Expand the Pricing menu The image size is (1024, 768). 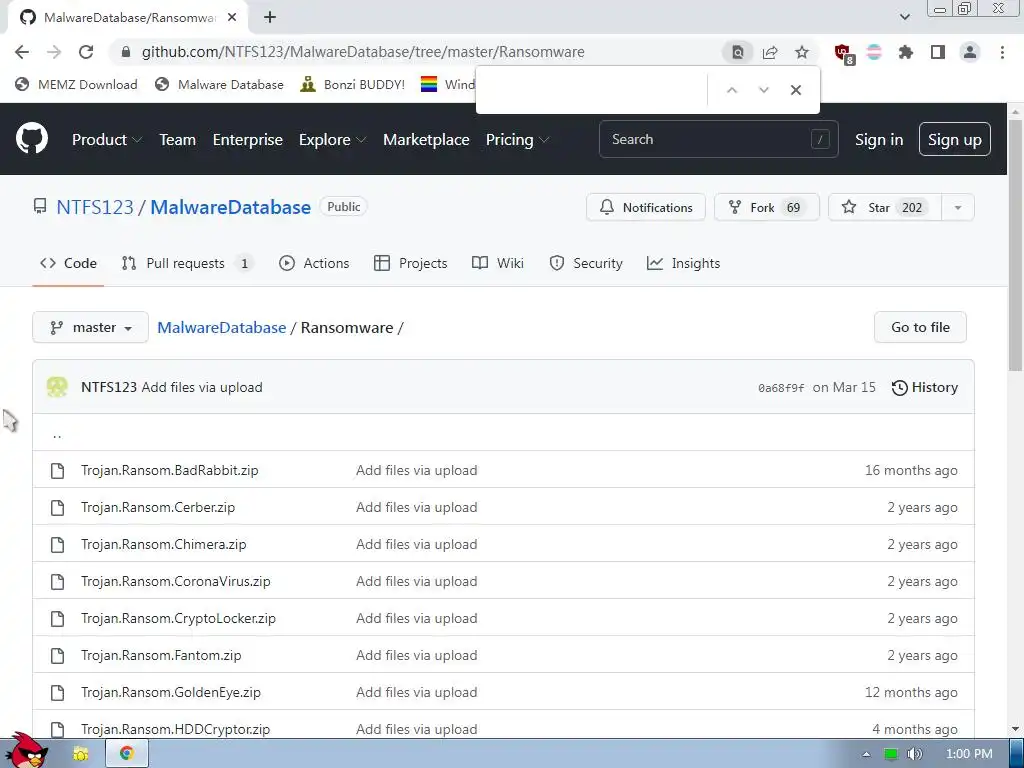[517, 140]
